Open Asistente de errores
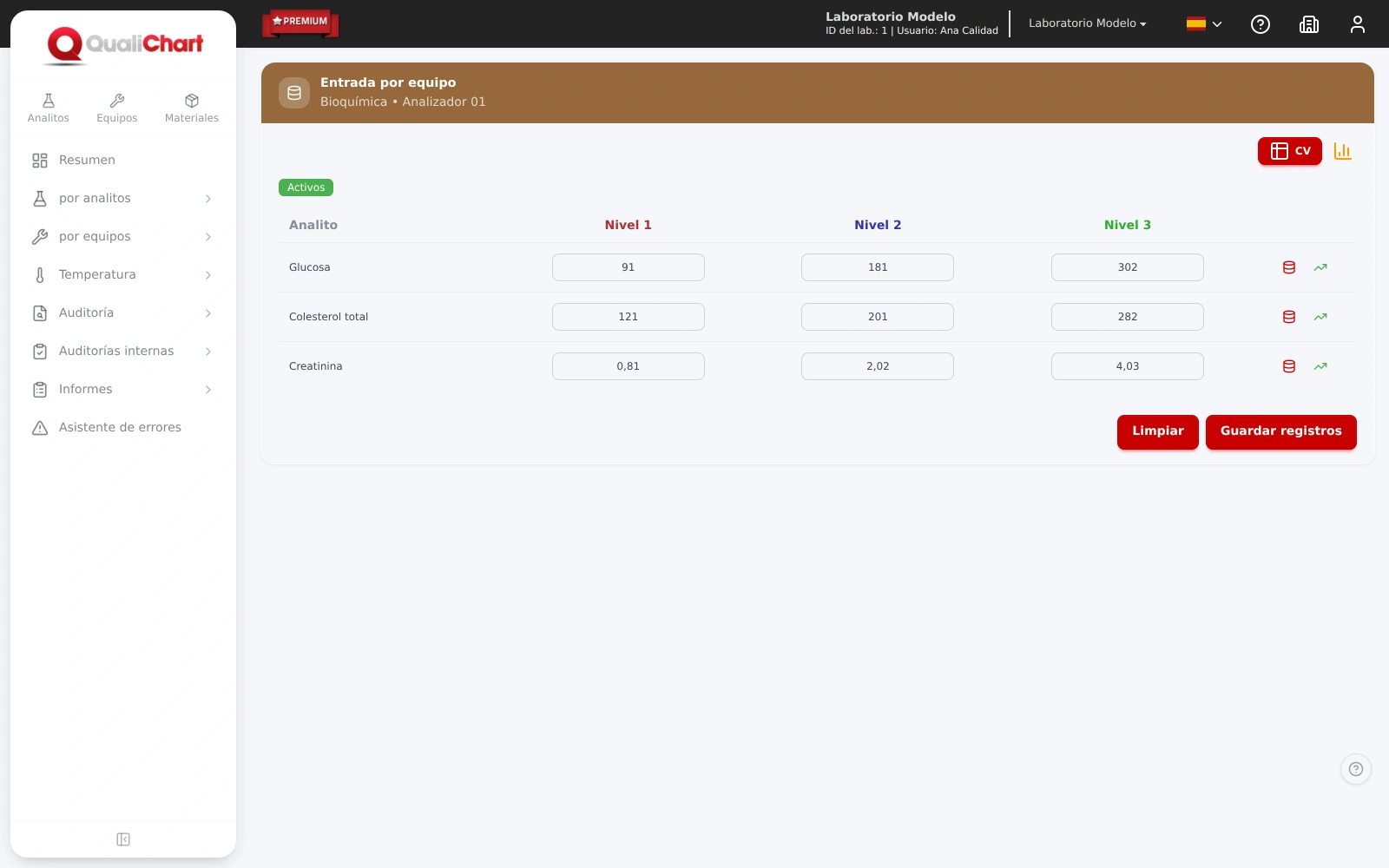 point(123,428)
